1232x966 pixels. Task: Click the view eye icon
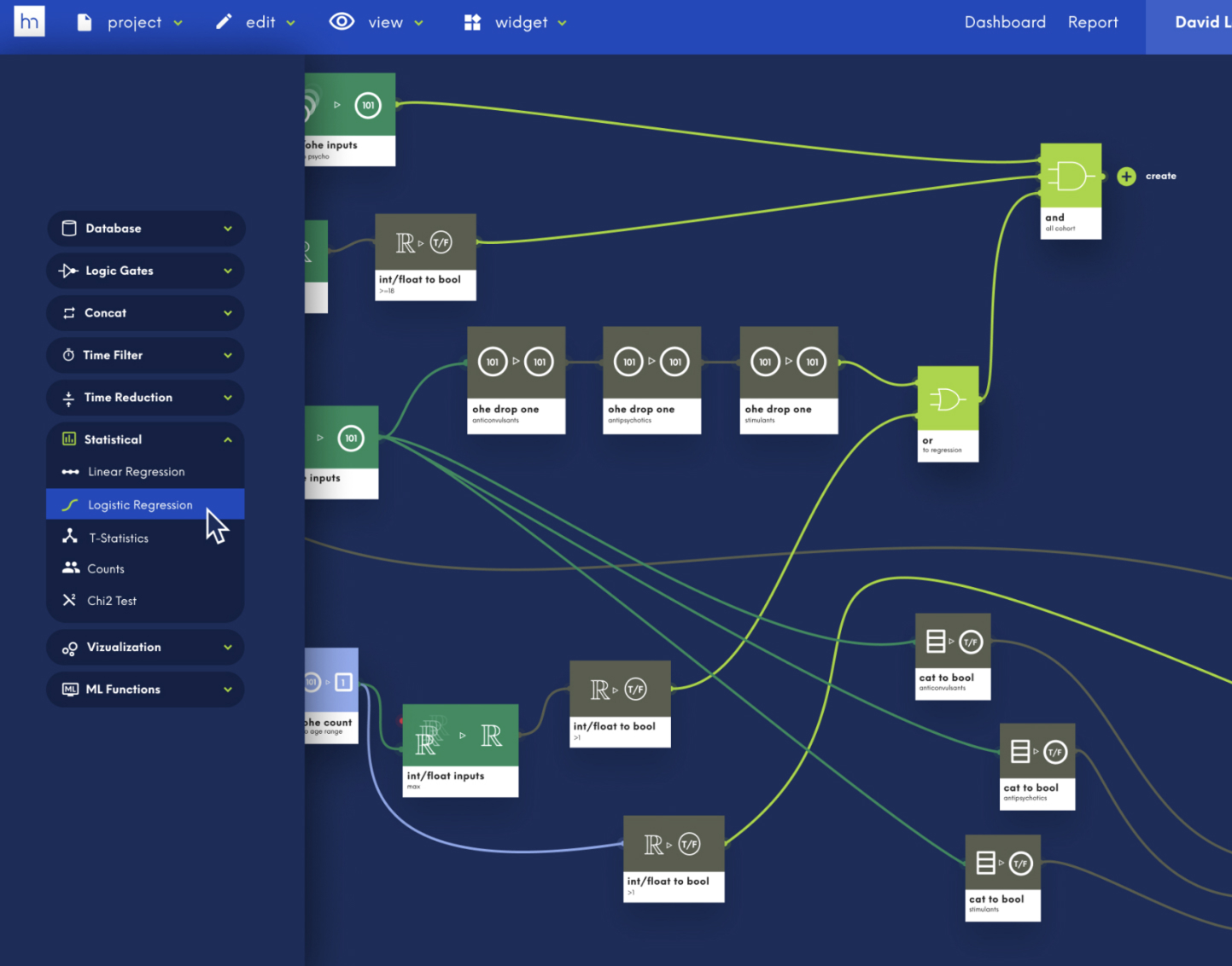tap(342, 22)
